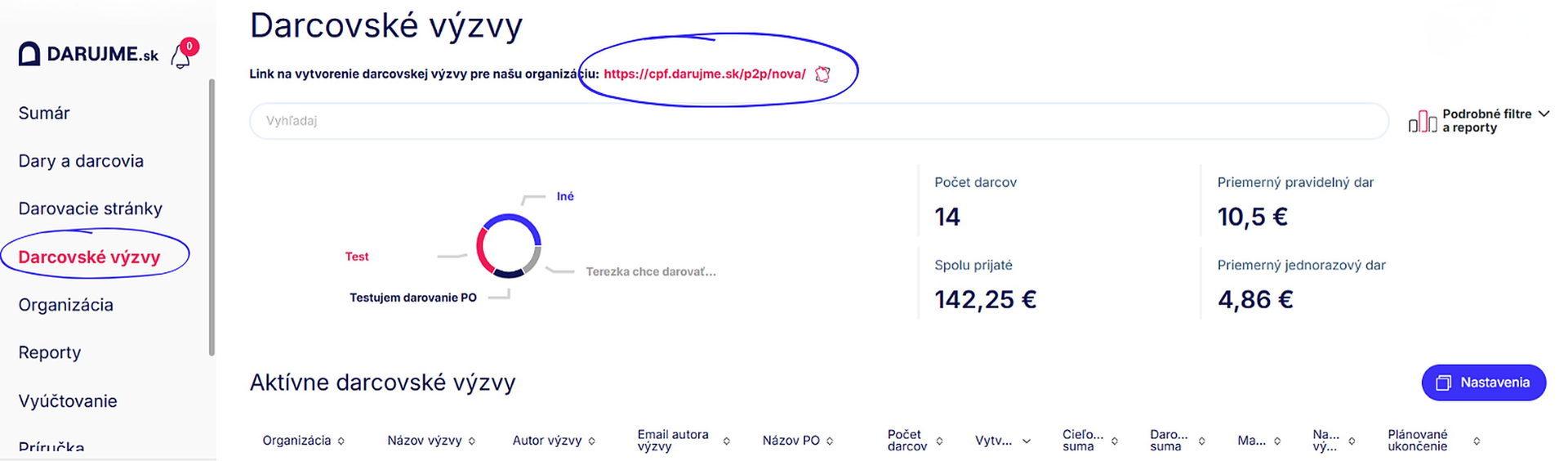Open Reporty menu item
The width and height of the screenshot is (1568, 461).
(x=50, y=352)
